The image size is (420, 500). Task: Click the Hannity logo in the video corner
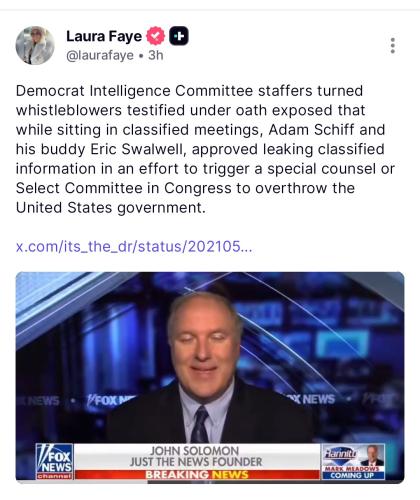click(x=340, y=453)
